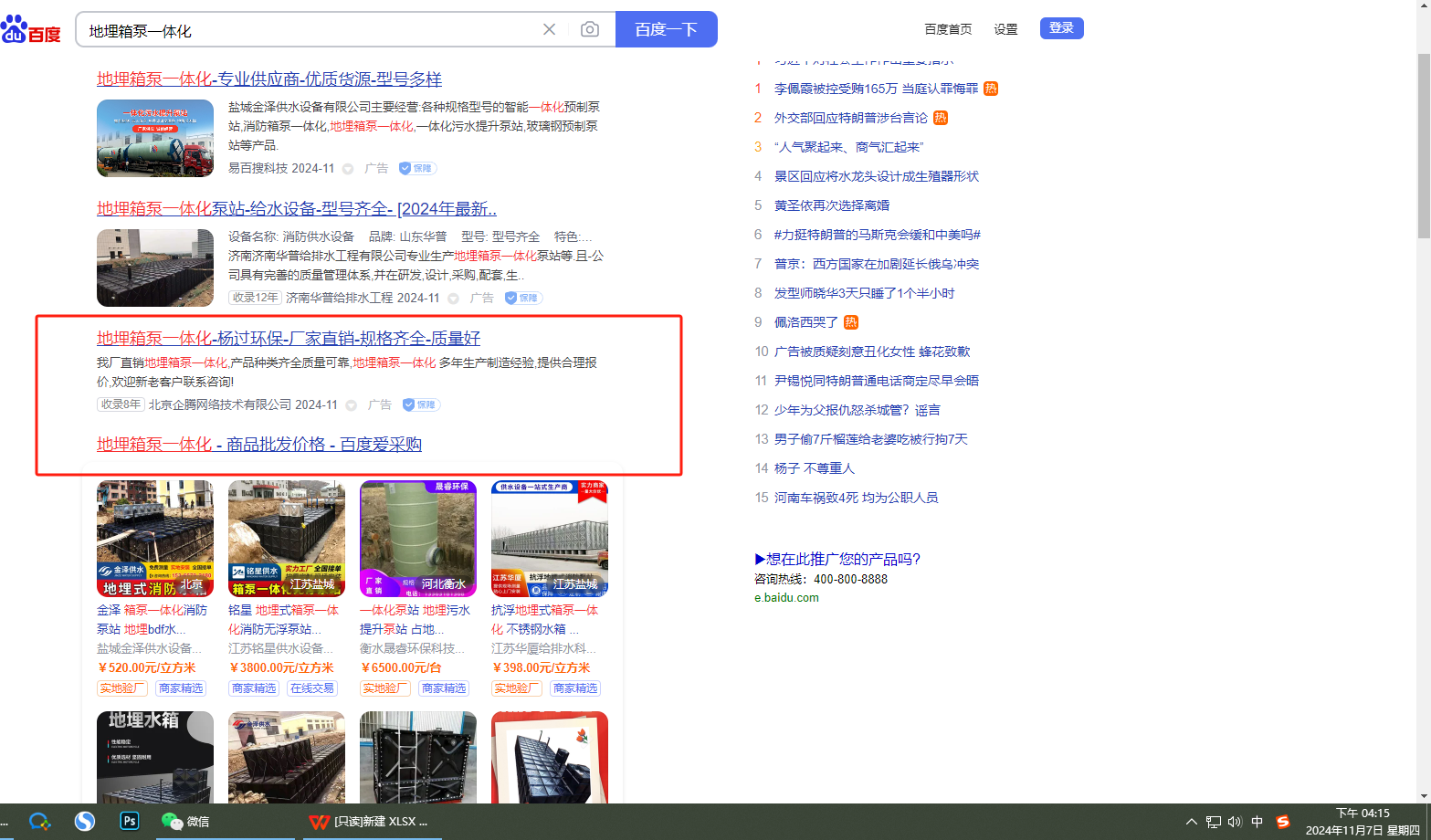Open WeChat from taskbar
The width and height of the screenshot is (1431, 840).
point(185,822)
